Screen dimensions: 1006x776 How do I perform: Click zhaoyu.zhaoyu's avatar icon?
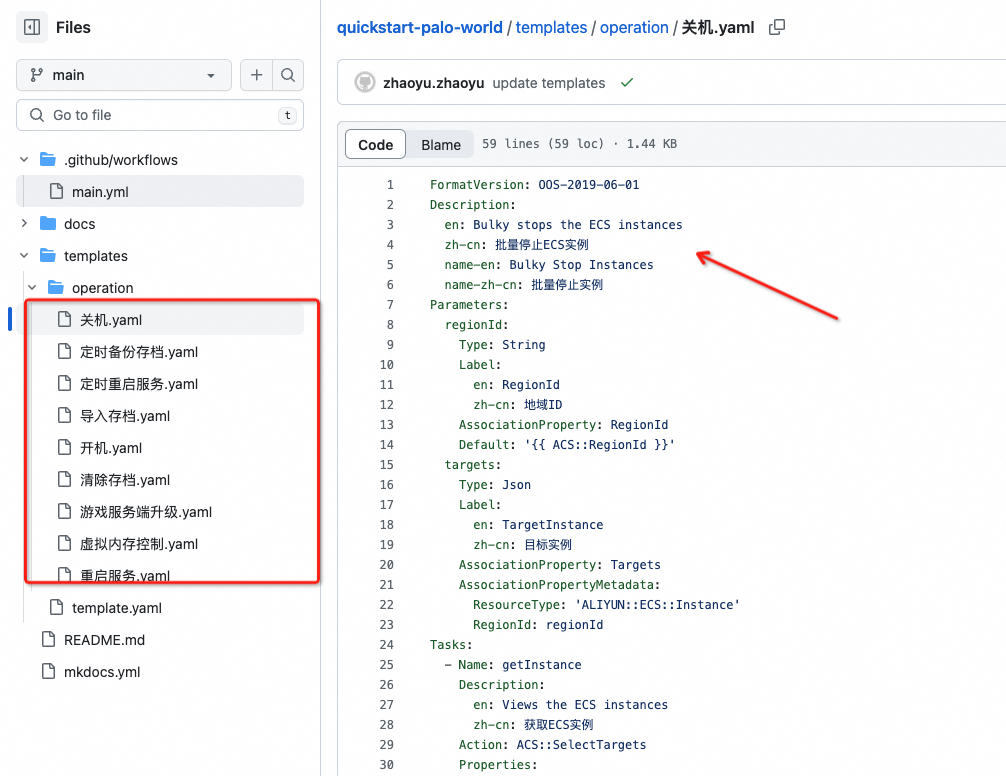pyautogui.click(x=365, y=83)
